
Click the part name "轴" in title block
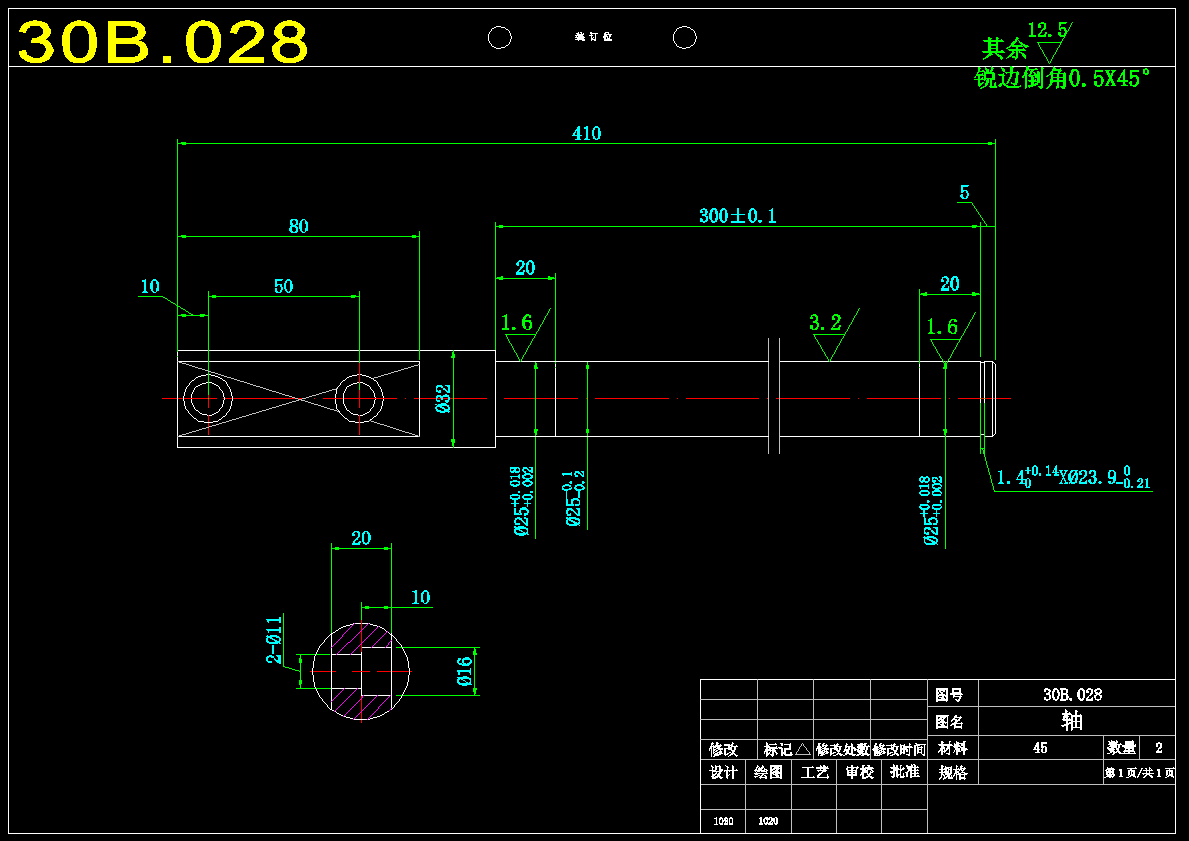click(1071, 720)
